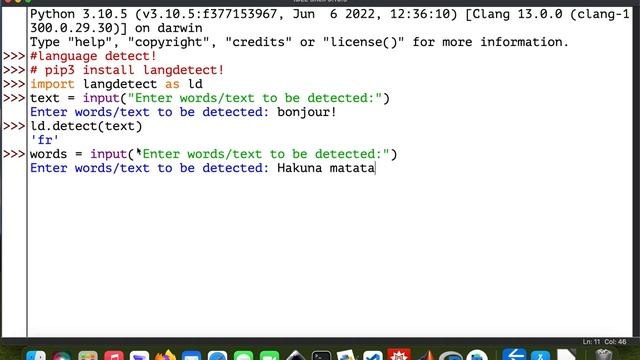Open Messages from the dock
640x360 pixels.
pos(243,356)
